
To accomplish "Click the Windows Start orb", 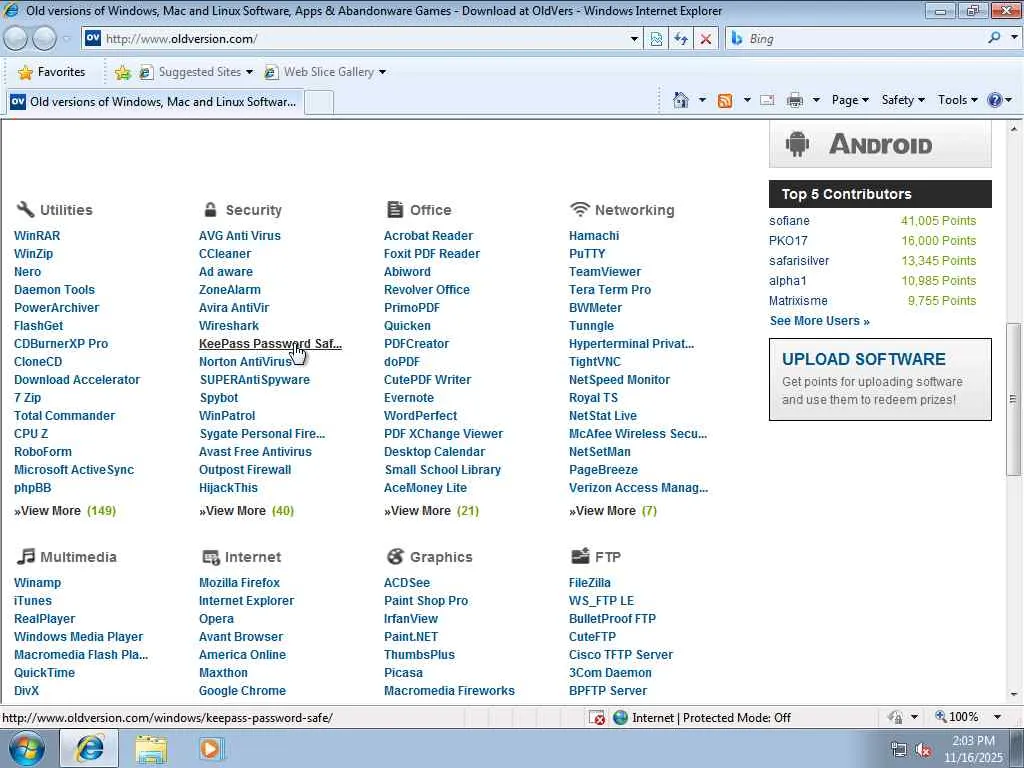I will click(x=27, y=748).
